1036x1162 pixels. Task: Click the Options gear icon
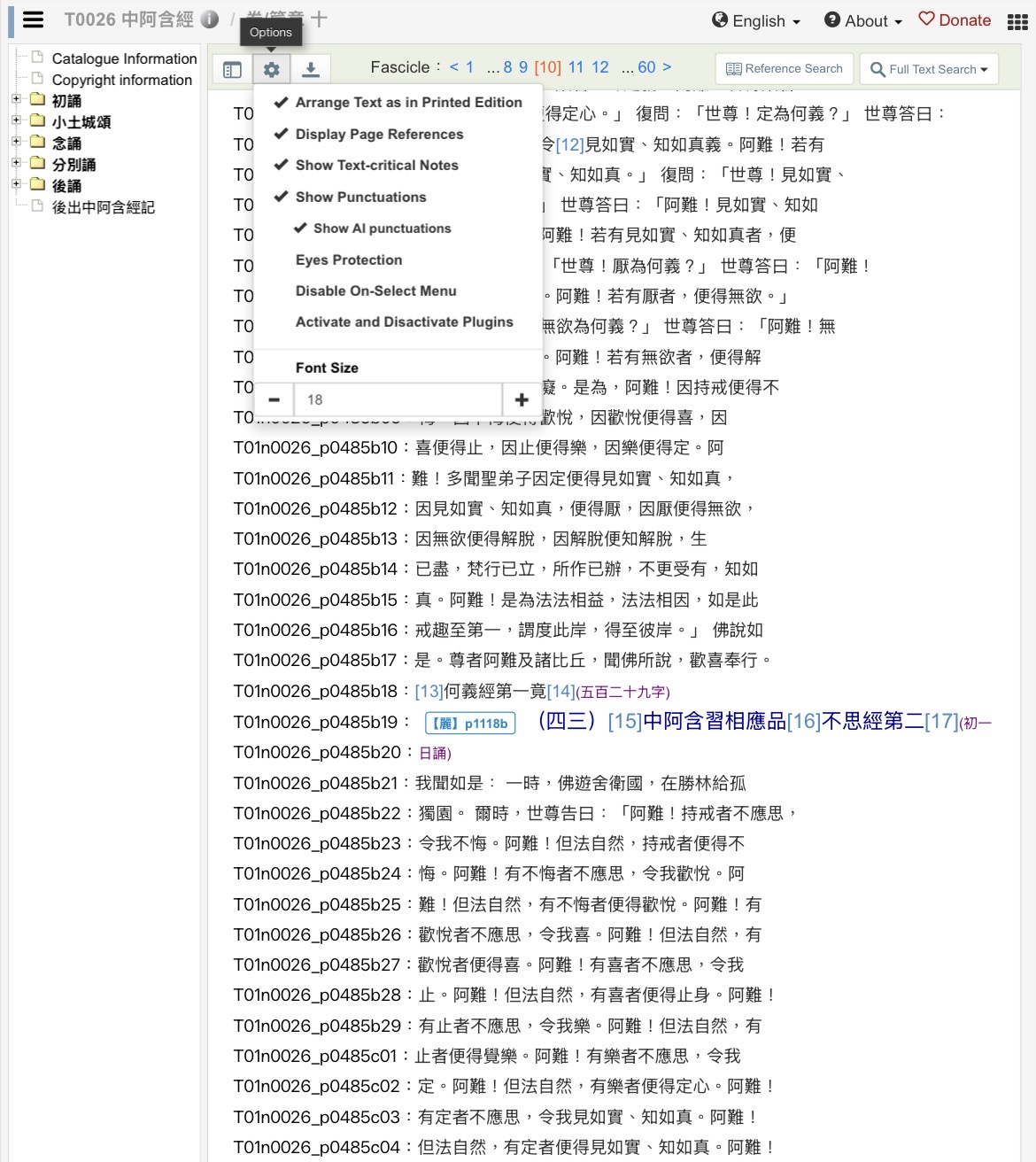click(272, 69)
